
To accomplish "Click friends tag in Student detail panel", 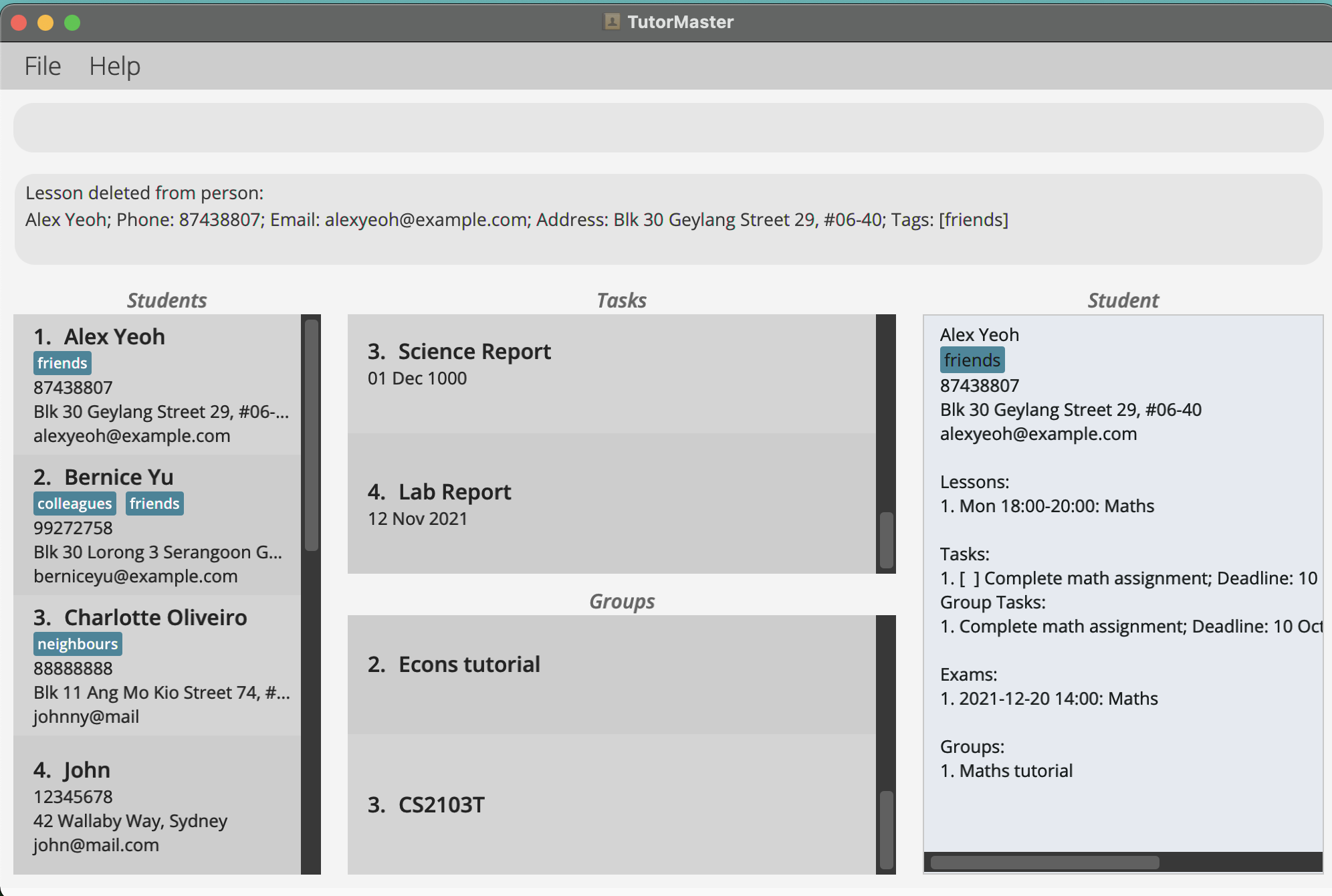I will click(x=972, y=360).
